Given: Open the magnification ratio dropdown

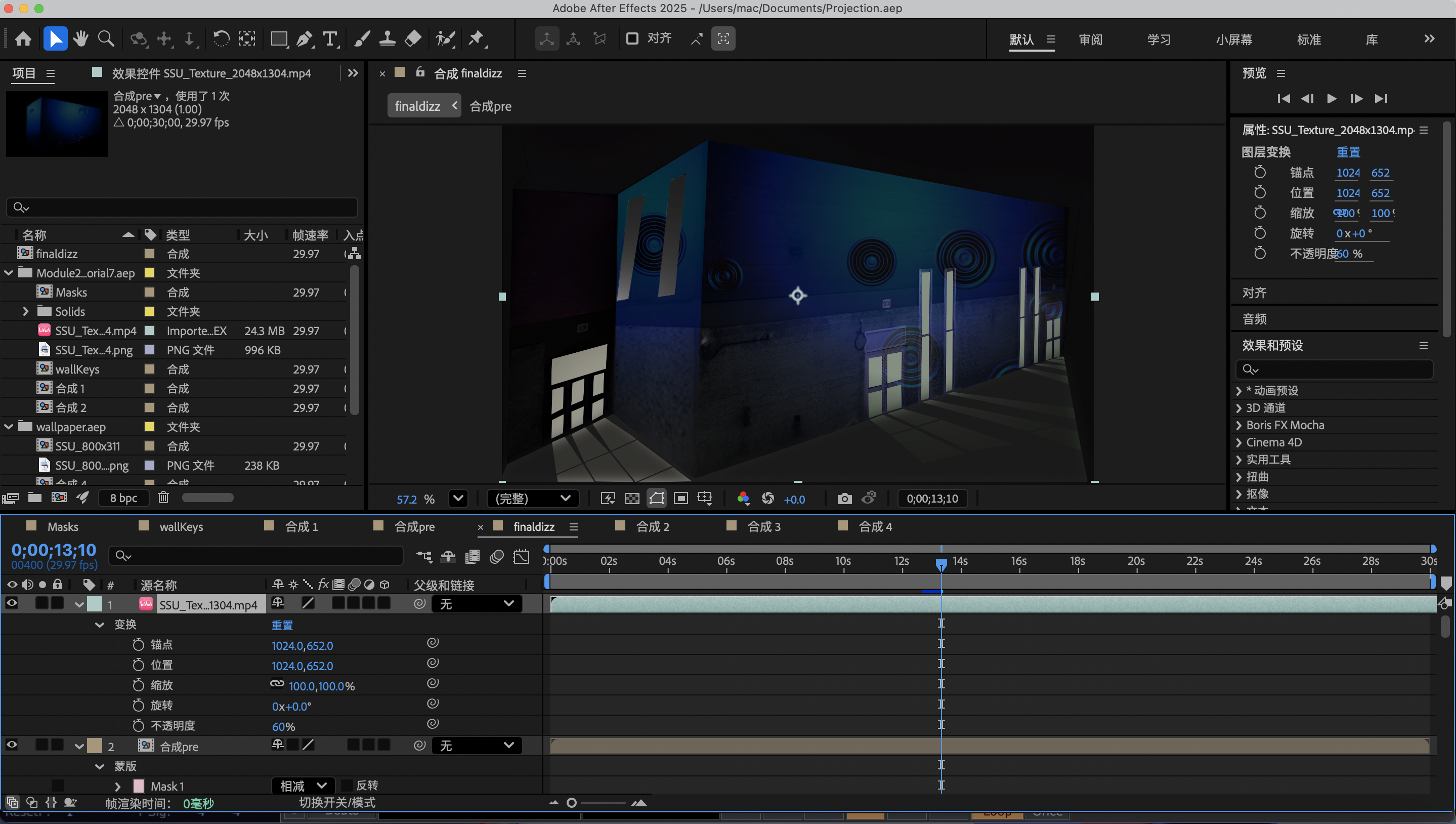Looking at the screenshot, I should 458,498.
